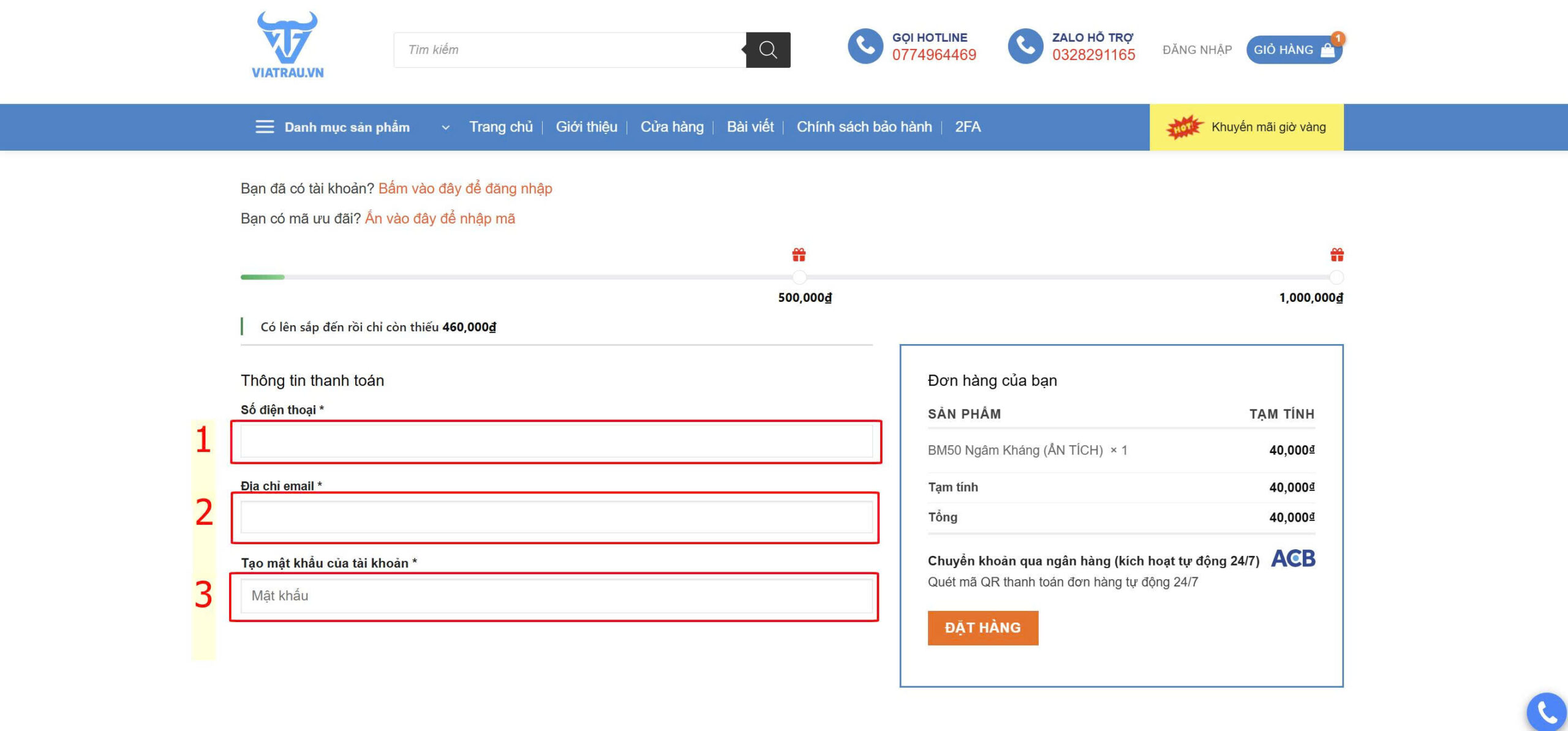Select Thông tin thanh toán heading
Viewport: 1568px width, 731px height.
[x=312, y=381]
